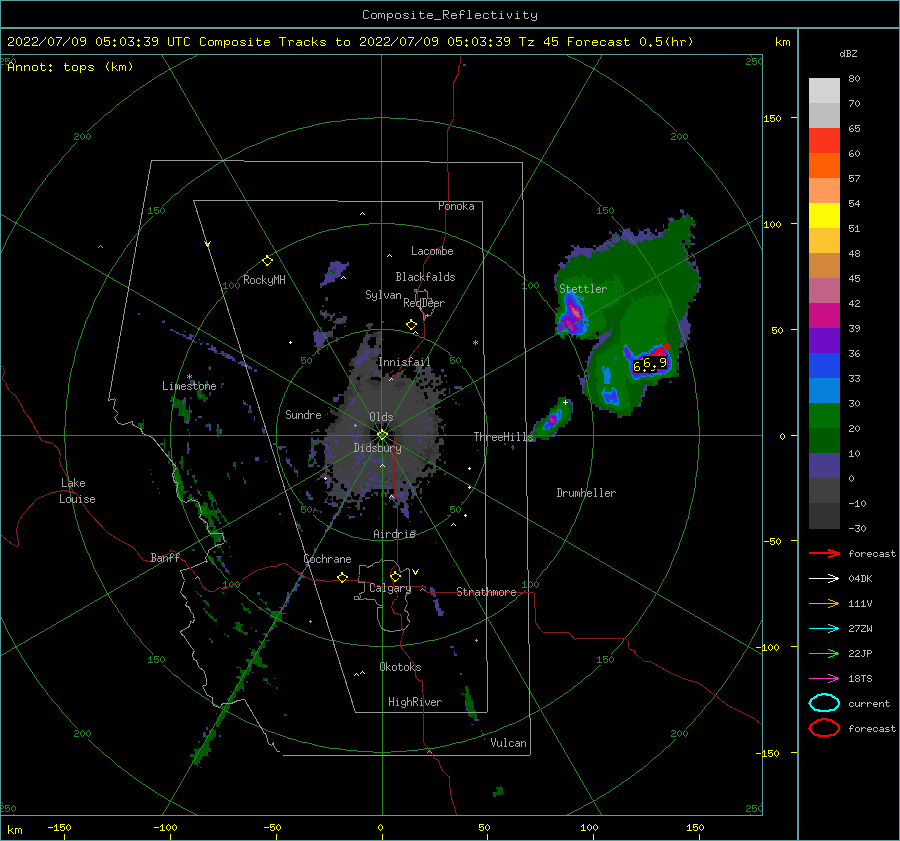Viewport: 900px width, 841px height.
Task: Click the Ponoka town label
Action: [456, 206]
